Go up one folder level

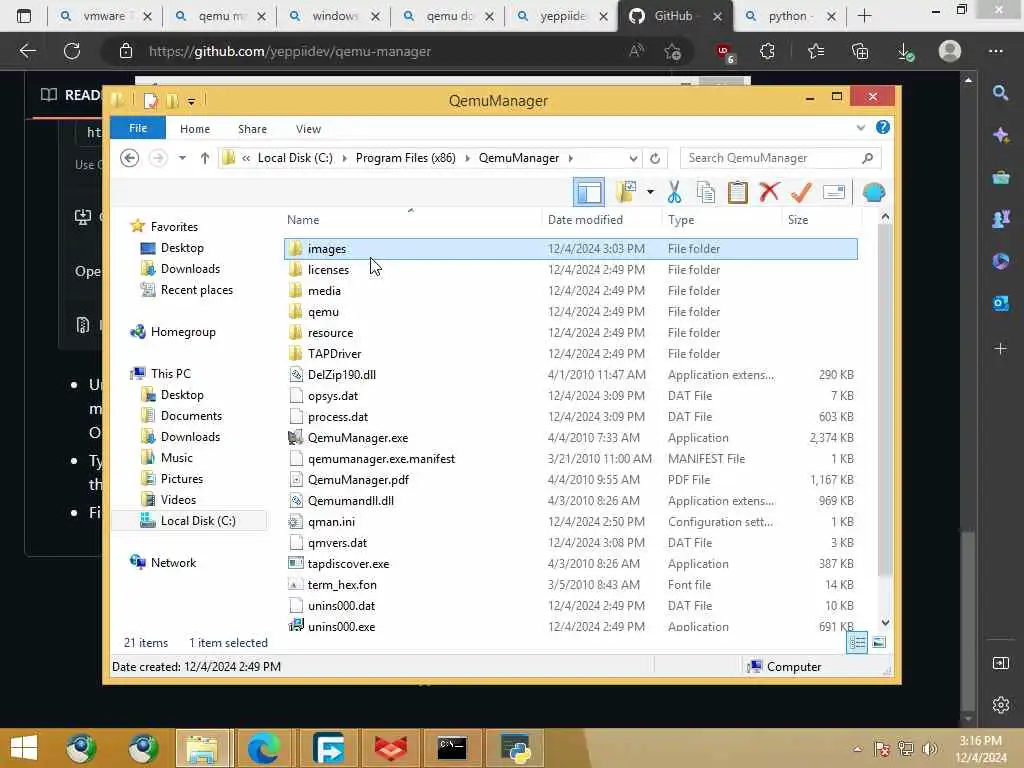click(x=204, y=158)
